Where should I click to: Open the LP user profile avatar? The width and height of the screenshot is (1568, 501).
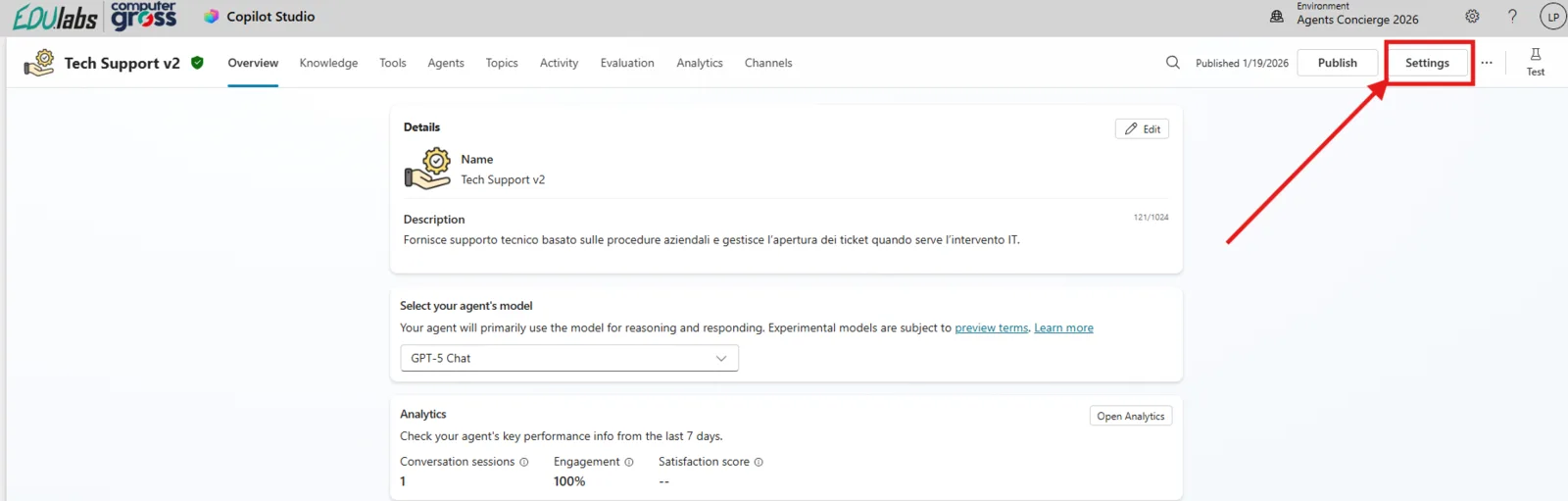pos(1552,17)
